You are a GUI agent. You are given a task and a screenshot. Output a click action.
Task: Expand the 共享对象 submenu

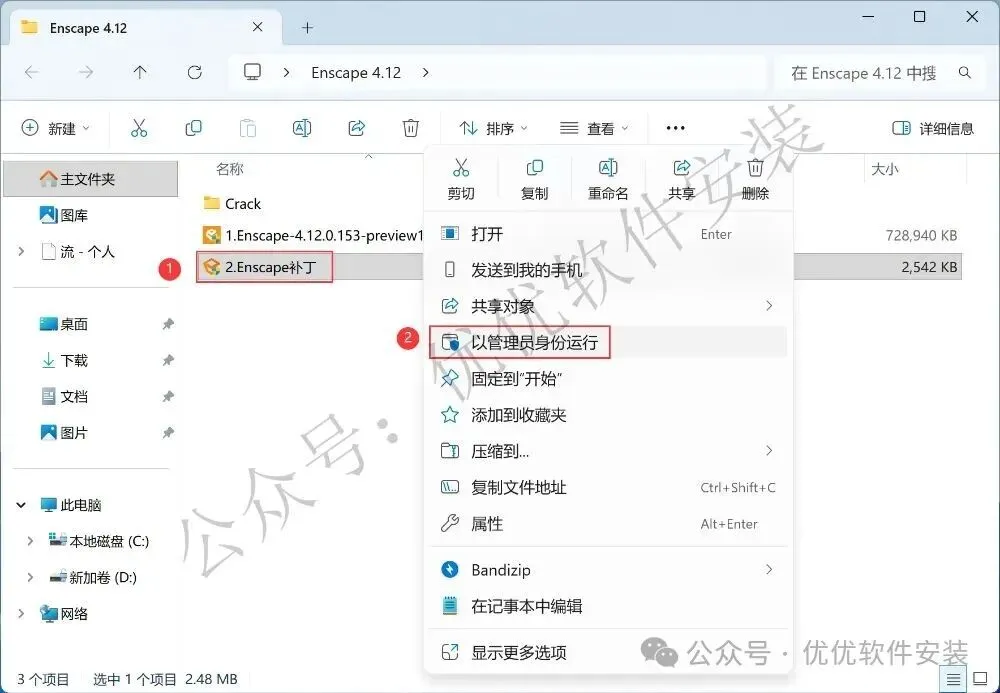click(769, 306)
